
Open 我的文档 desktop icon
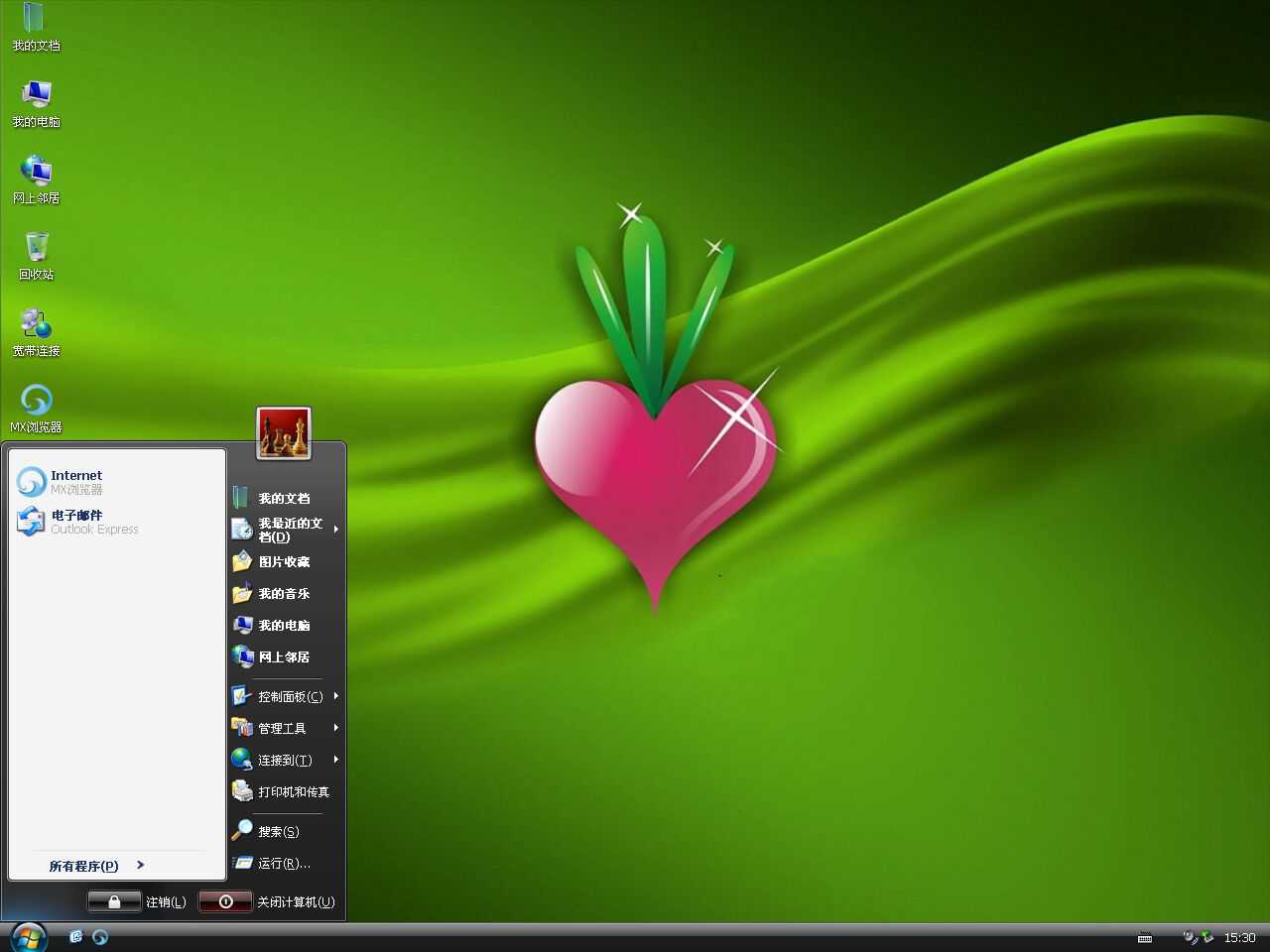click(x=36, y=26)
